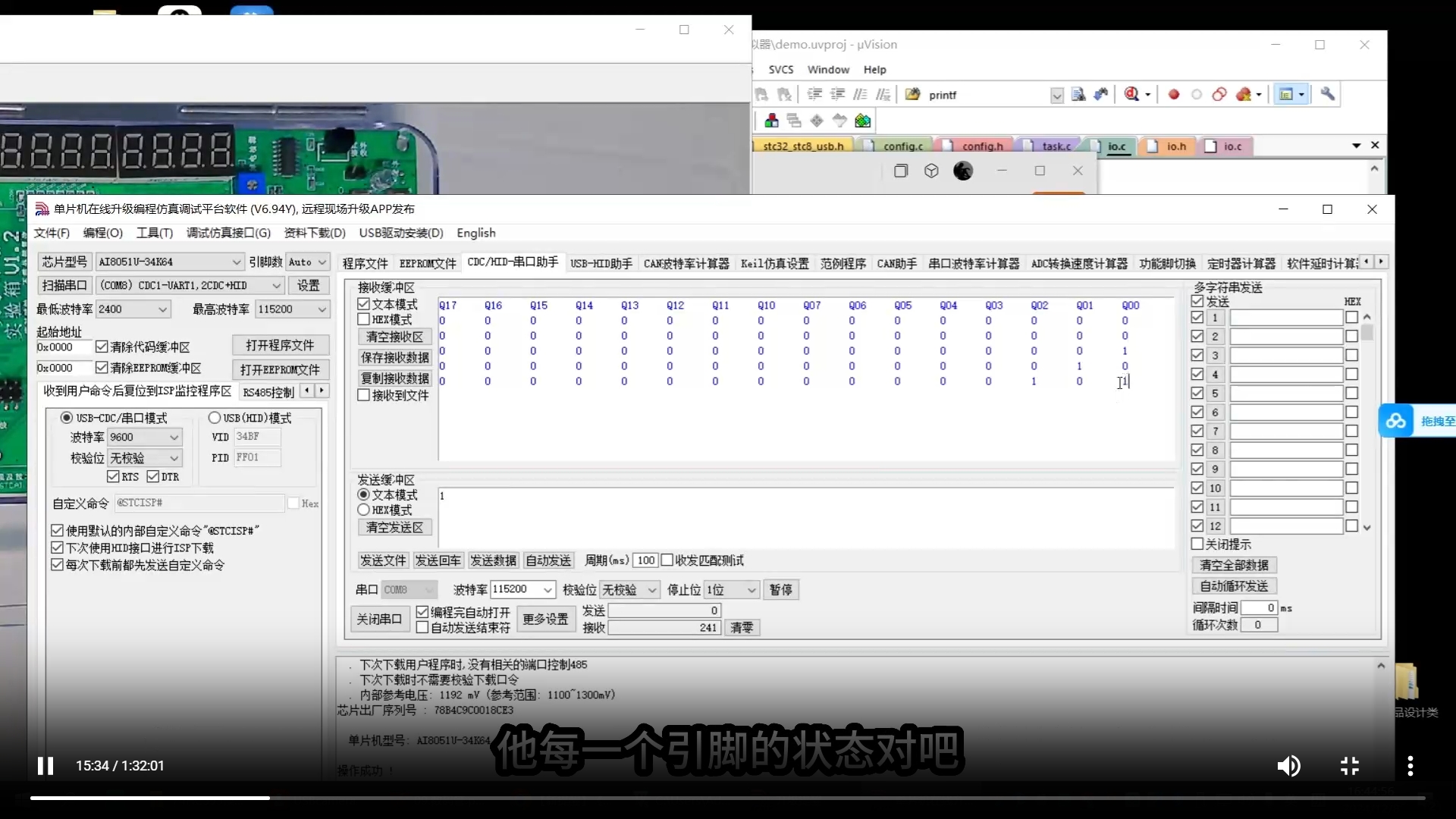The image size is (1456, 819).
Task: Uncheck 编程完自动打开 checkbox
Action: pyautogui.click(x=422, y=612)
